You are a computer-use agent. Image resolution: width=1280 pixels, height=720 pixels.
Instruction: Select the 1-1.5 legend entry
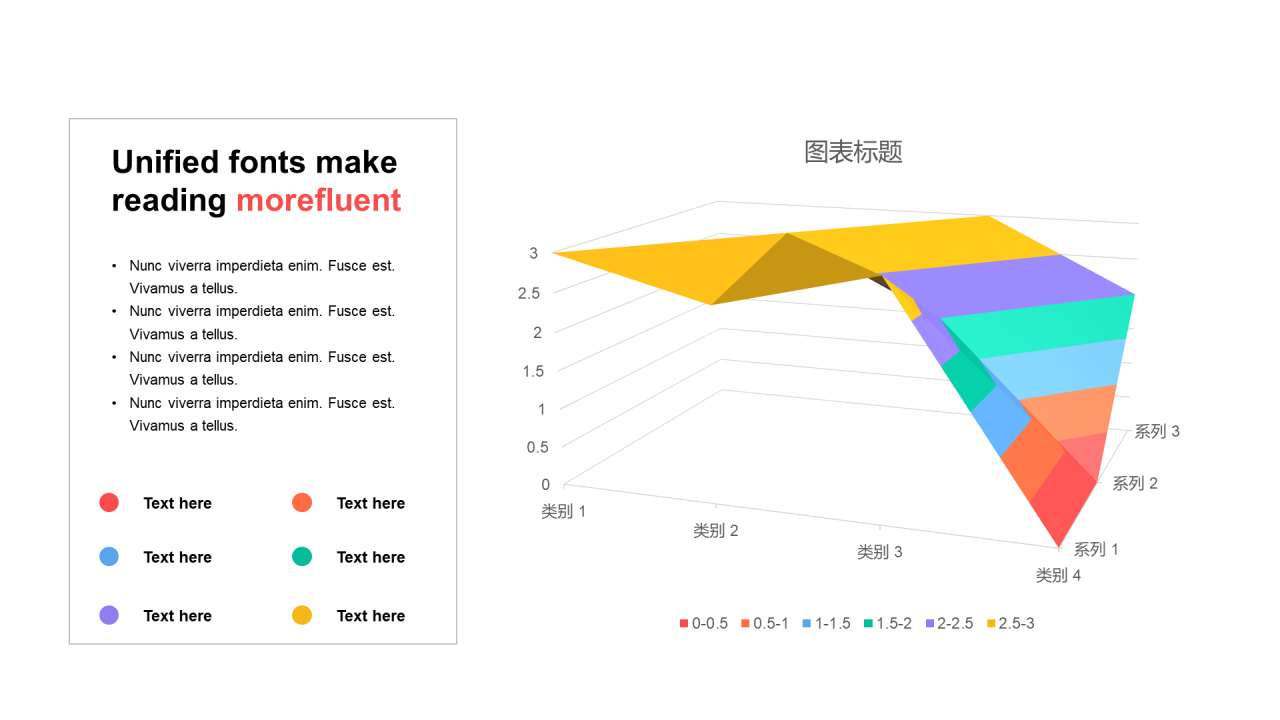pos(827,623)
